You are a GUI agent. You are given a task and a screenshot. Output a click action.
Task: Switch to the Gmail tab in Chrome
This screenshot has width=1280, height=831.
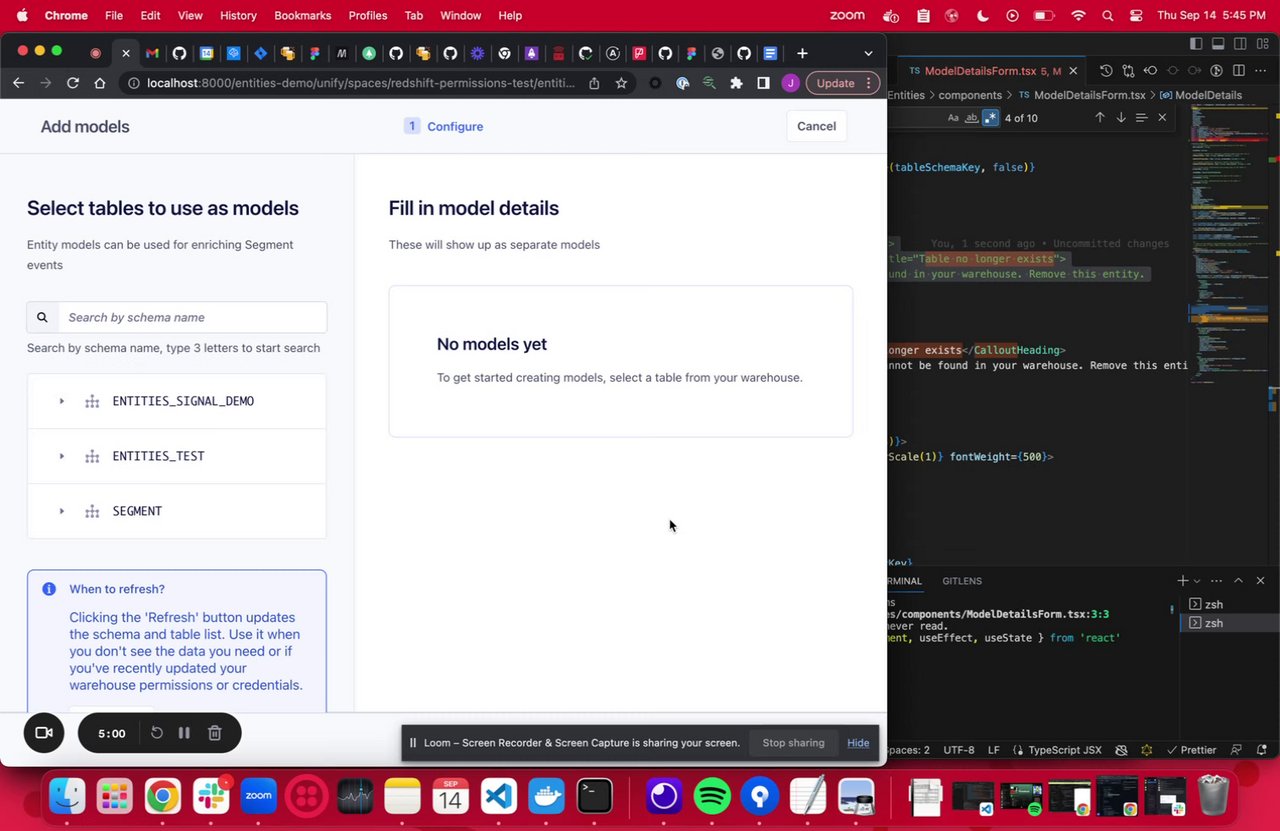click(152, 53)
